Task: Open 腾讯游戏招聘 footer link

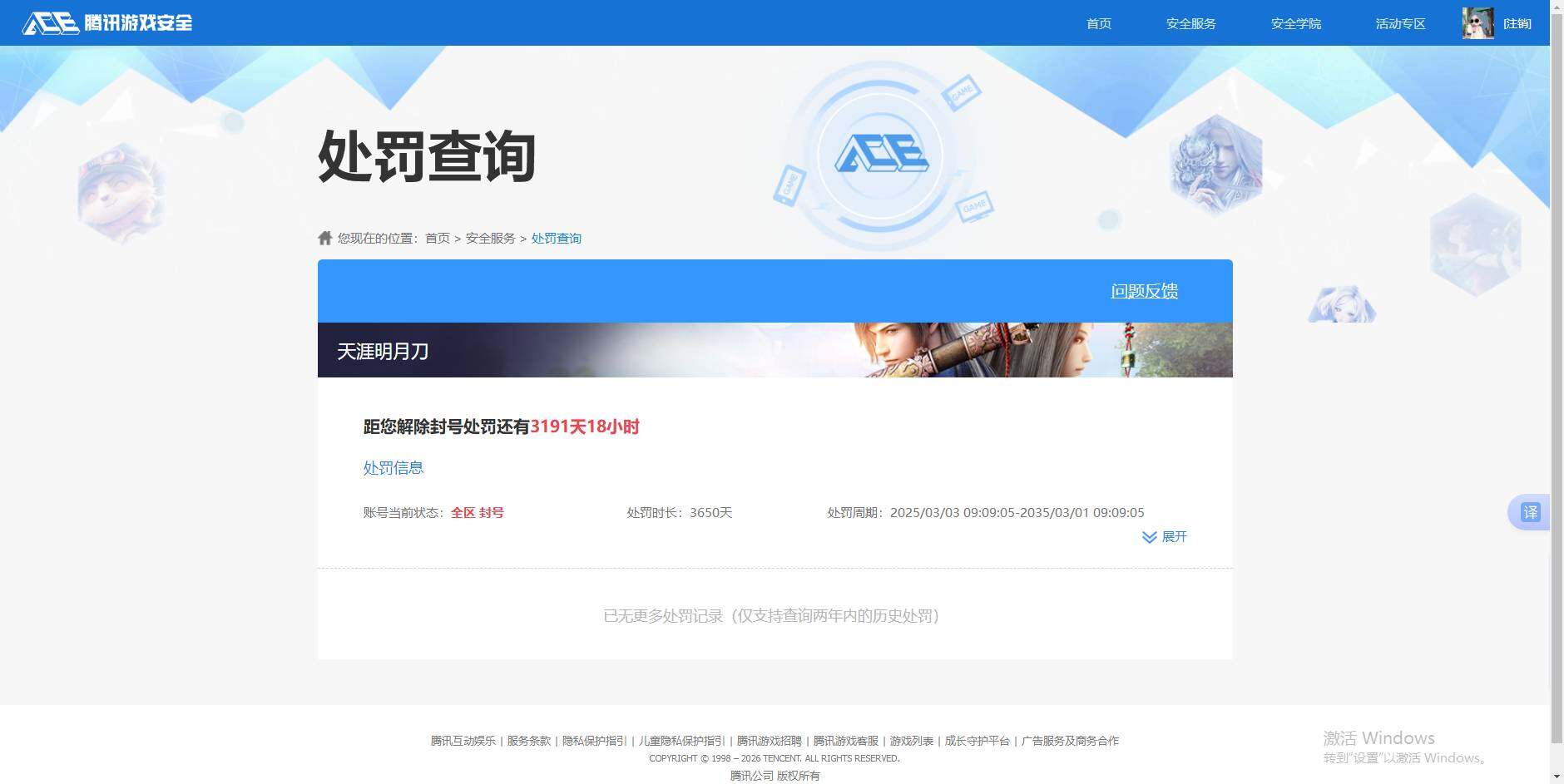Action: pyautogui.click(x=770, y=741)
